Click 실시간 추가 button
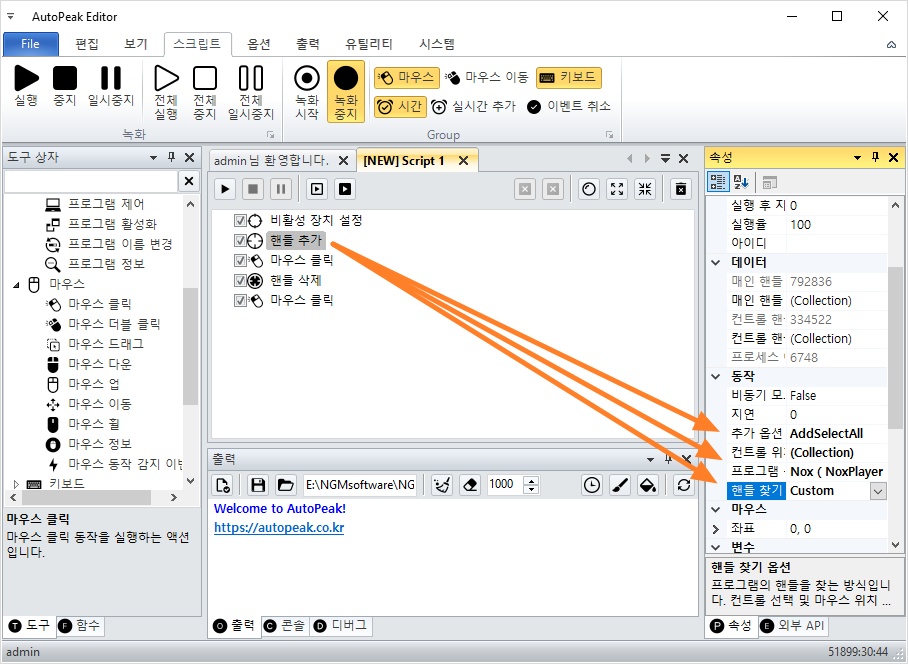Image resolution: width=908 pixels, height=664 pixels. [473, 107]
